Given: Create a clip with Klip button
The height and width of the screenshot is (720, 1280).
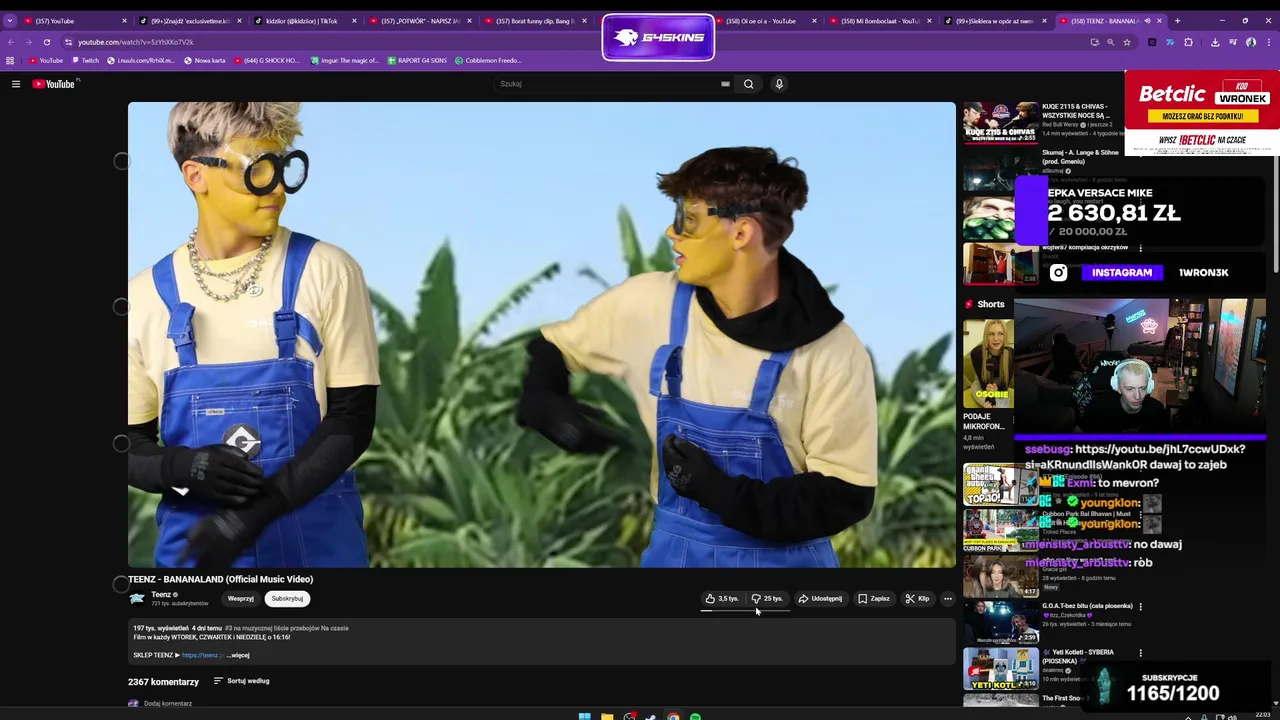Looking at the screenshot, I should coord(917,599).
